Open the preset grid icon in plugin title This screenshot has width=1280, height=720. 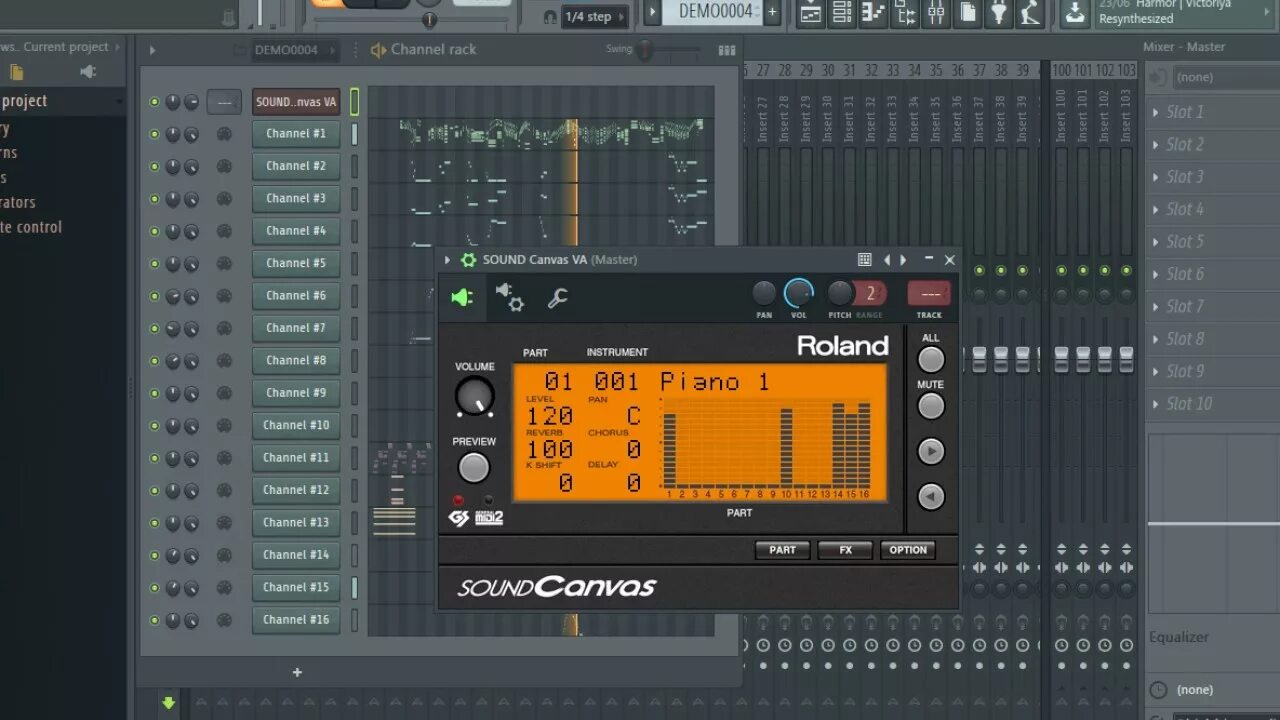click(x=865, y=259)
